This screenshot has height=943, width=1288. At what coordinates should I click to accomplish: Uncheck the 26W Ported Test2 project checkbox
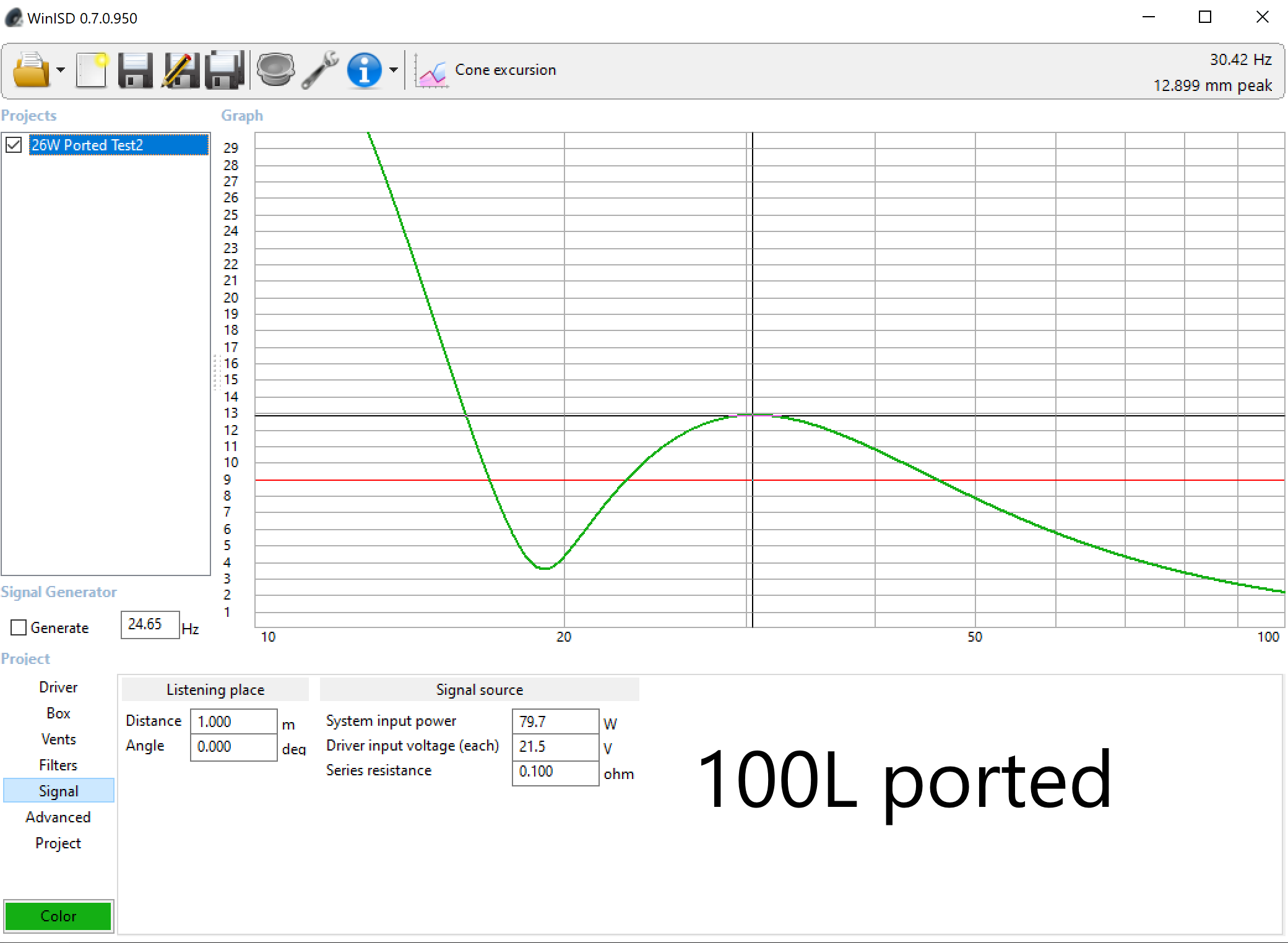coord(14,145)
